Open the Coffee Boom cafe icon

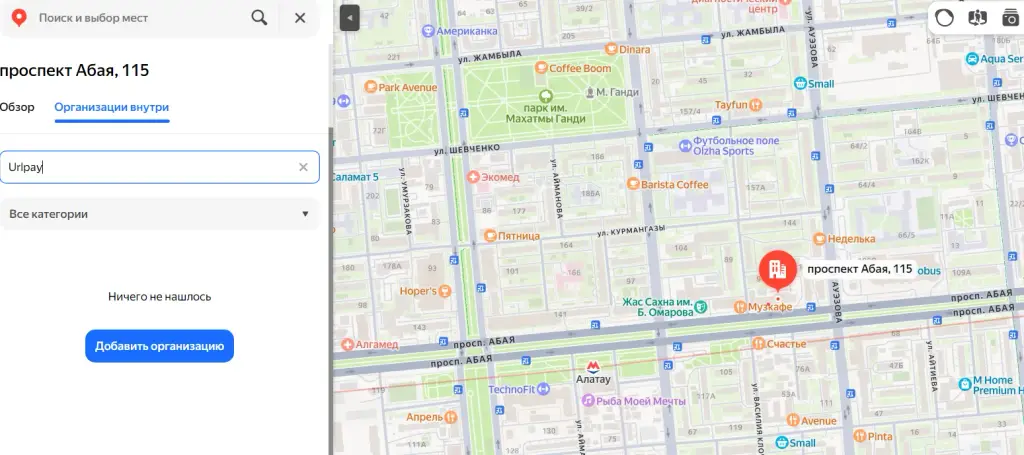tap(541, 68)
